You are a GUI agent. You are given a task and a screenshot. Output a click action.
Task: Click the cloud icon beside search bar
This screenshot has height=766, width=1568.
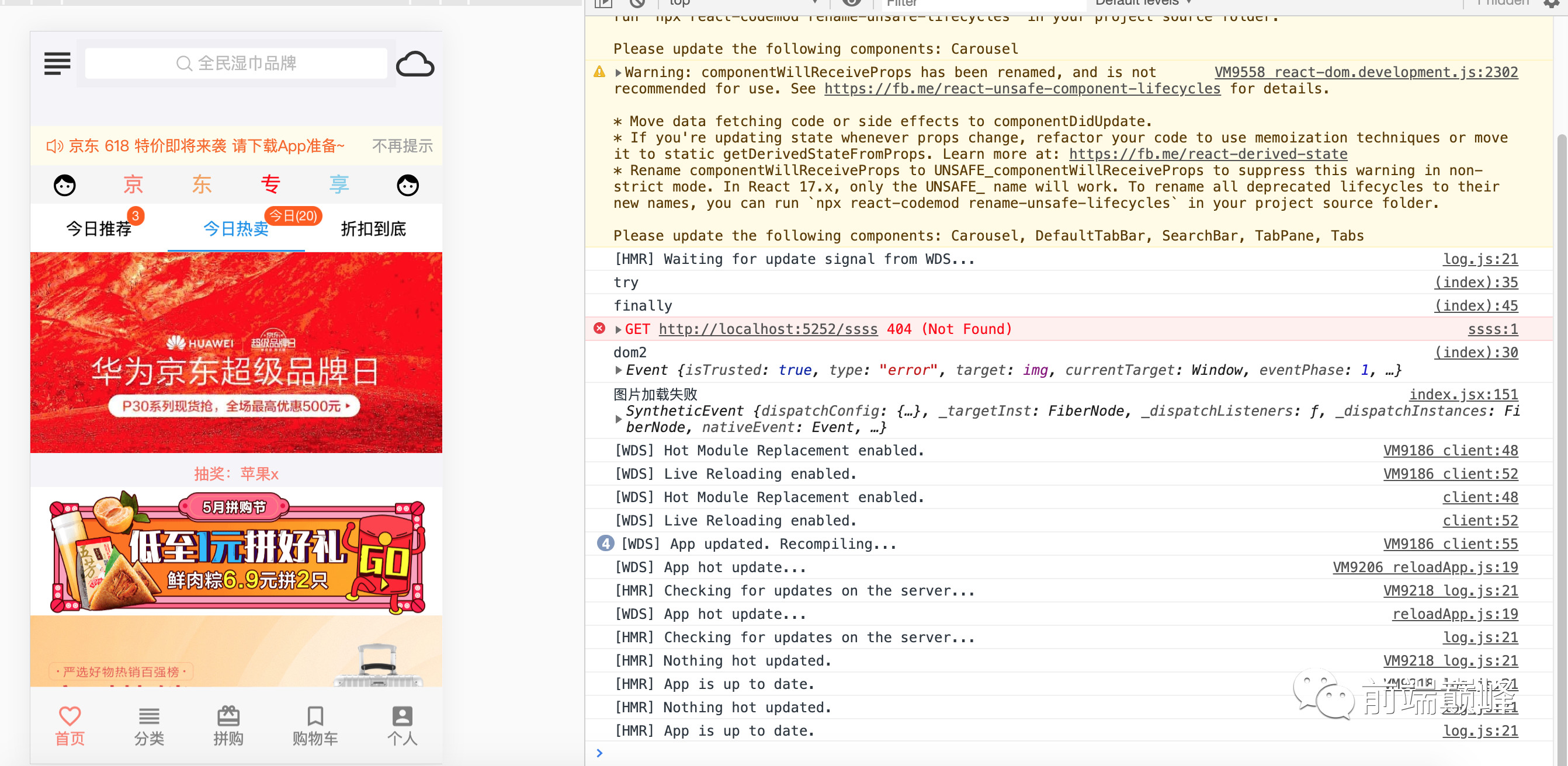pos(415,64)
